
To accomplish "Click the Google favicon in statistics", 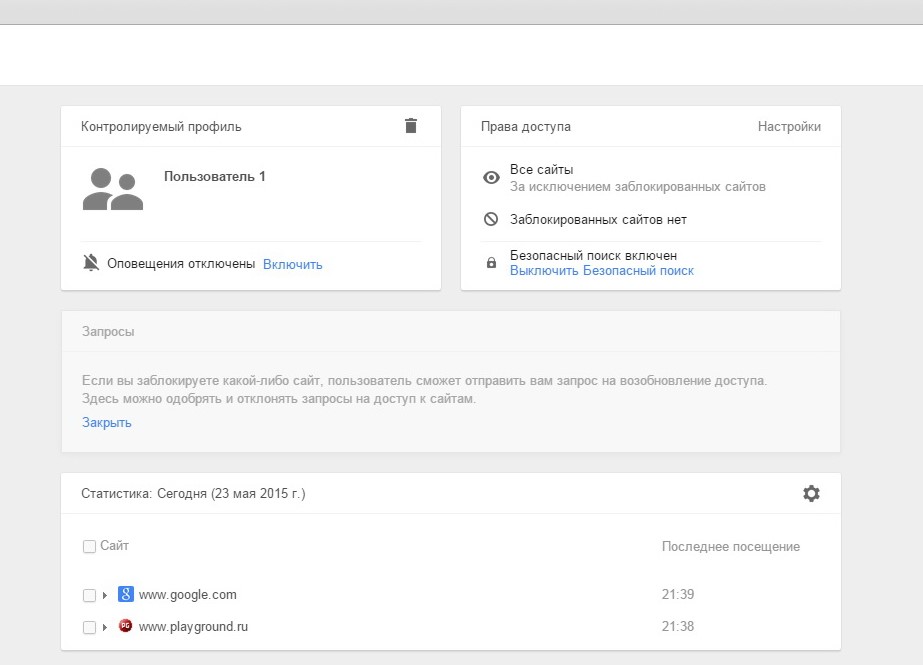I will pyautogui.click(x=125, y=594).
